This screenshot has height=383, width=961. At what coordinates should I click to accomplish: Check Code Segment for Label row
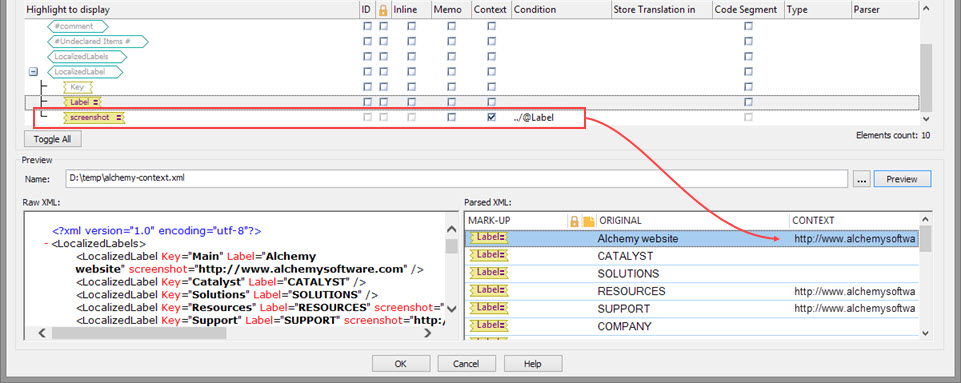point(748,102)
